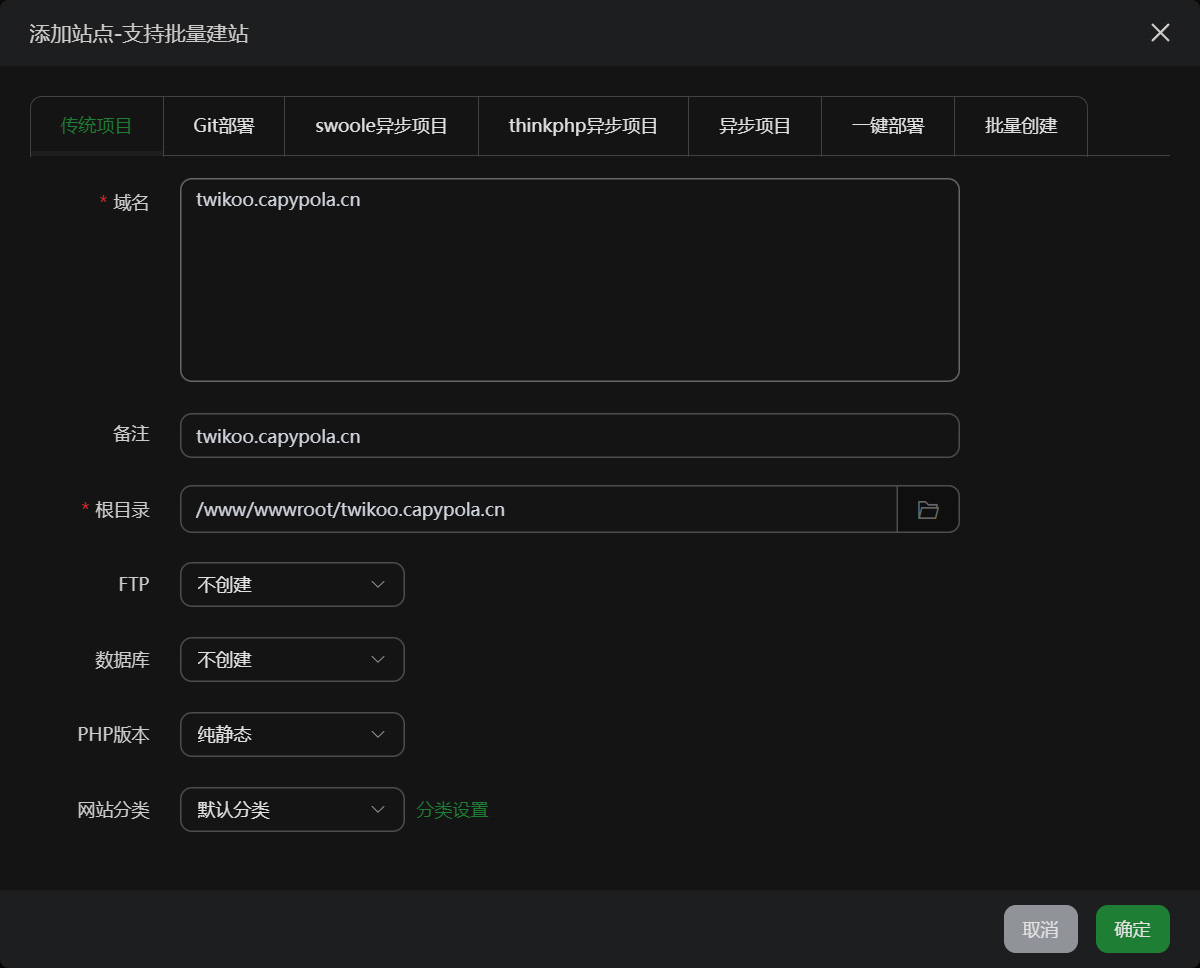The height and width of the screenshot is (968, 1200).
Task: Select the 传统项目 tab
Action: (x=97, y=126)
